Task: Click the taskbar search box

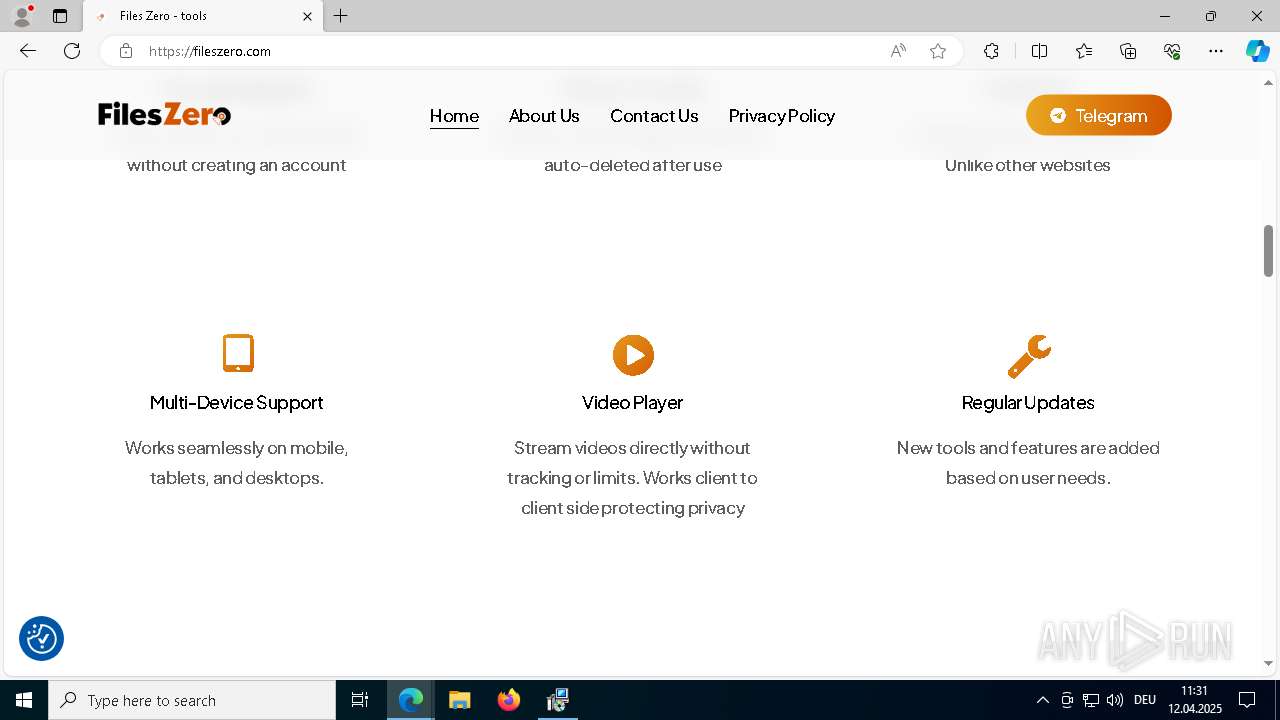Action: click(x=192, y=700)
